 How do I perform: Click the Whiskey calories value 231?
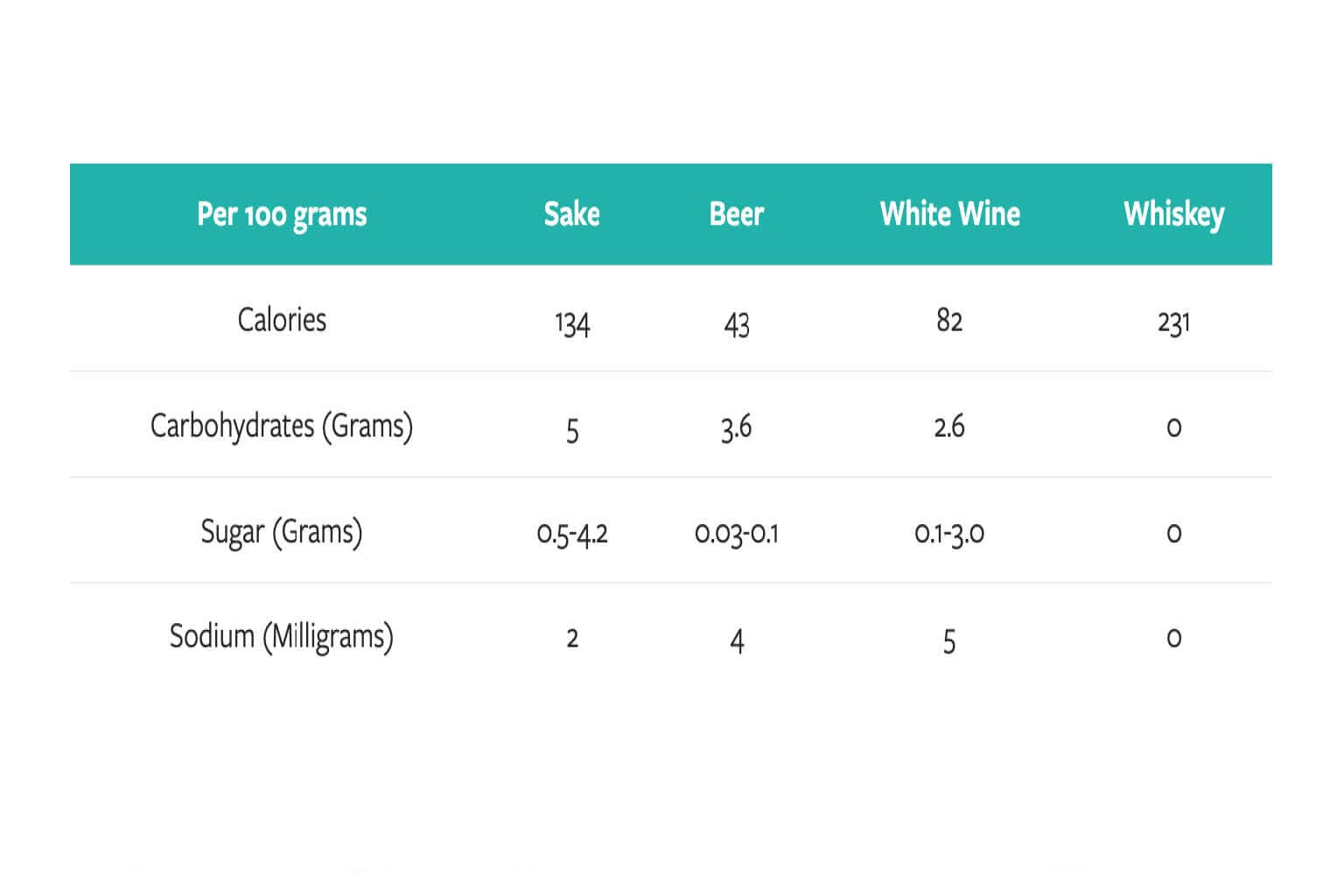tap(1173, 323)
